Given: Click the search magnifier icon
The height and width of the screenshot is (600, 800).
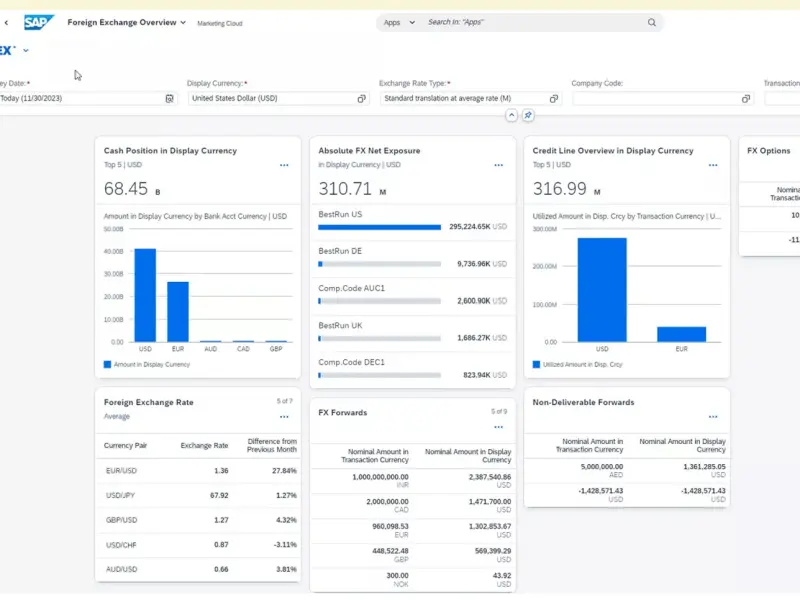Looking at the screenshot, I should pyautogui.click(x=652, y=22).
